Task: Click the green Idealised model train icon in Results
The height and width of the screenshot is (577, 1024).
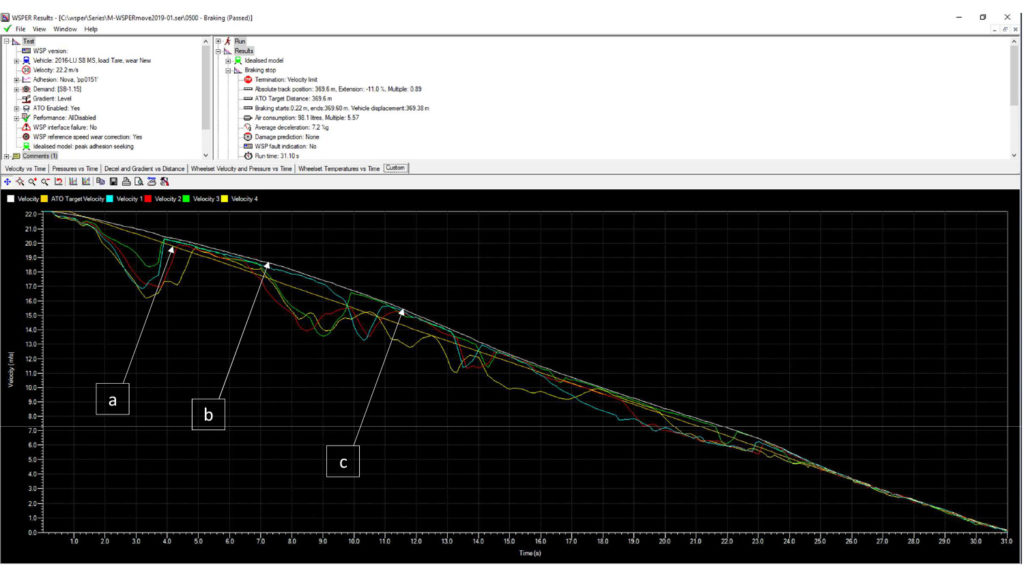Action: click(238, 60)
